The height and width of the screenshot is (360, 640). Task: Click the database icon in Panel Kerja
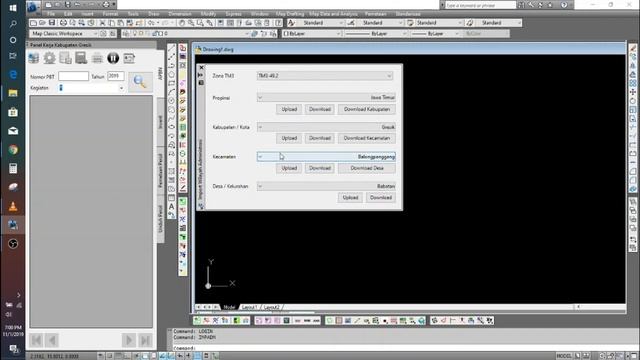[x=34, y=58]
